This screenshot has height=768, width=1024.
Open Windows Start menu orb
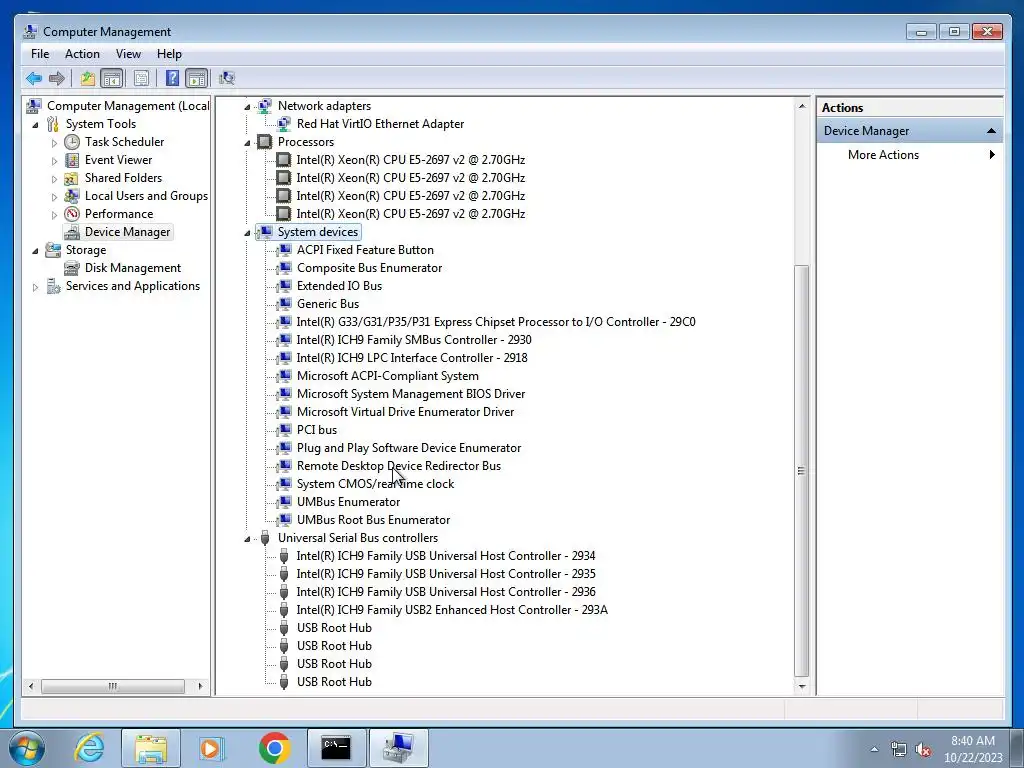click(27, 748)
